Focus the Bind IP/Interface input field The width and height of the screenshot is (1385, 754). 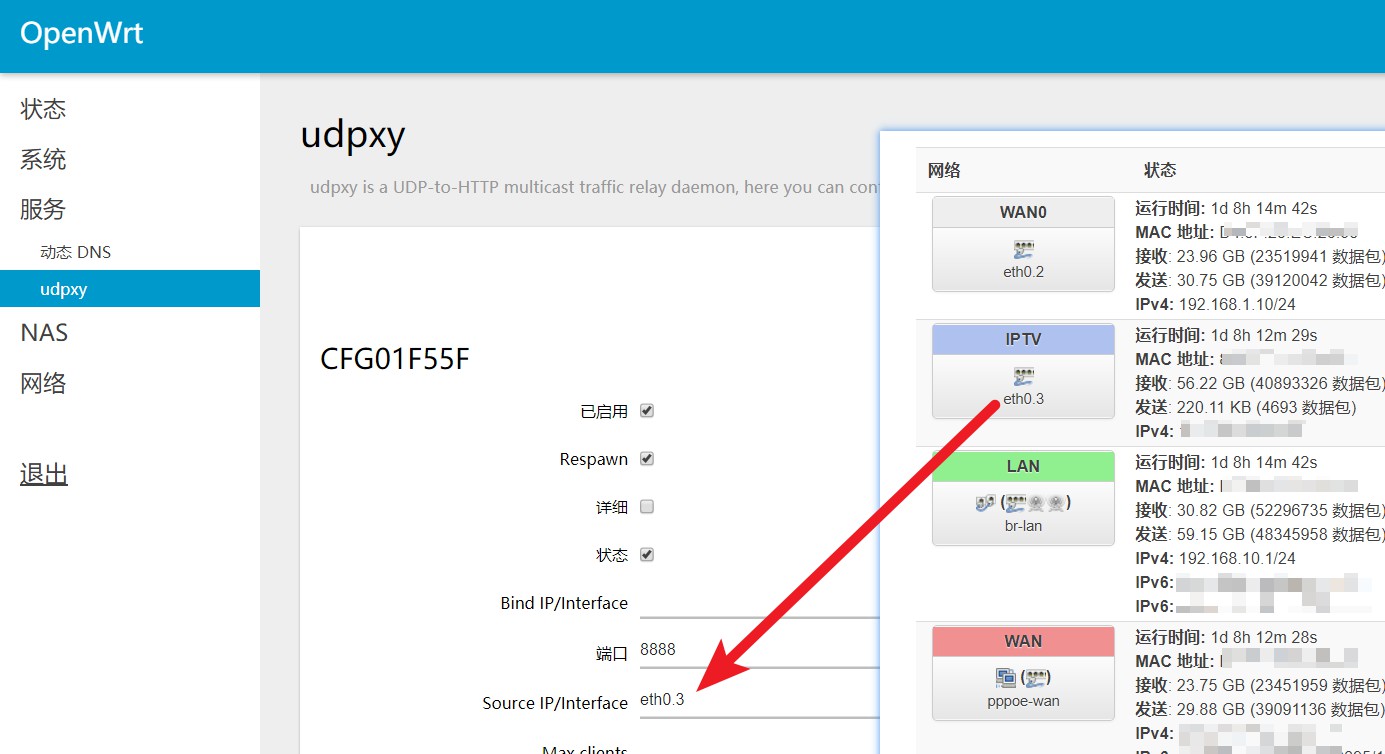point(760,603)
